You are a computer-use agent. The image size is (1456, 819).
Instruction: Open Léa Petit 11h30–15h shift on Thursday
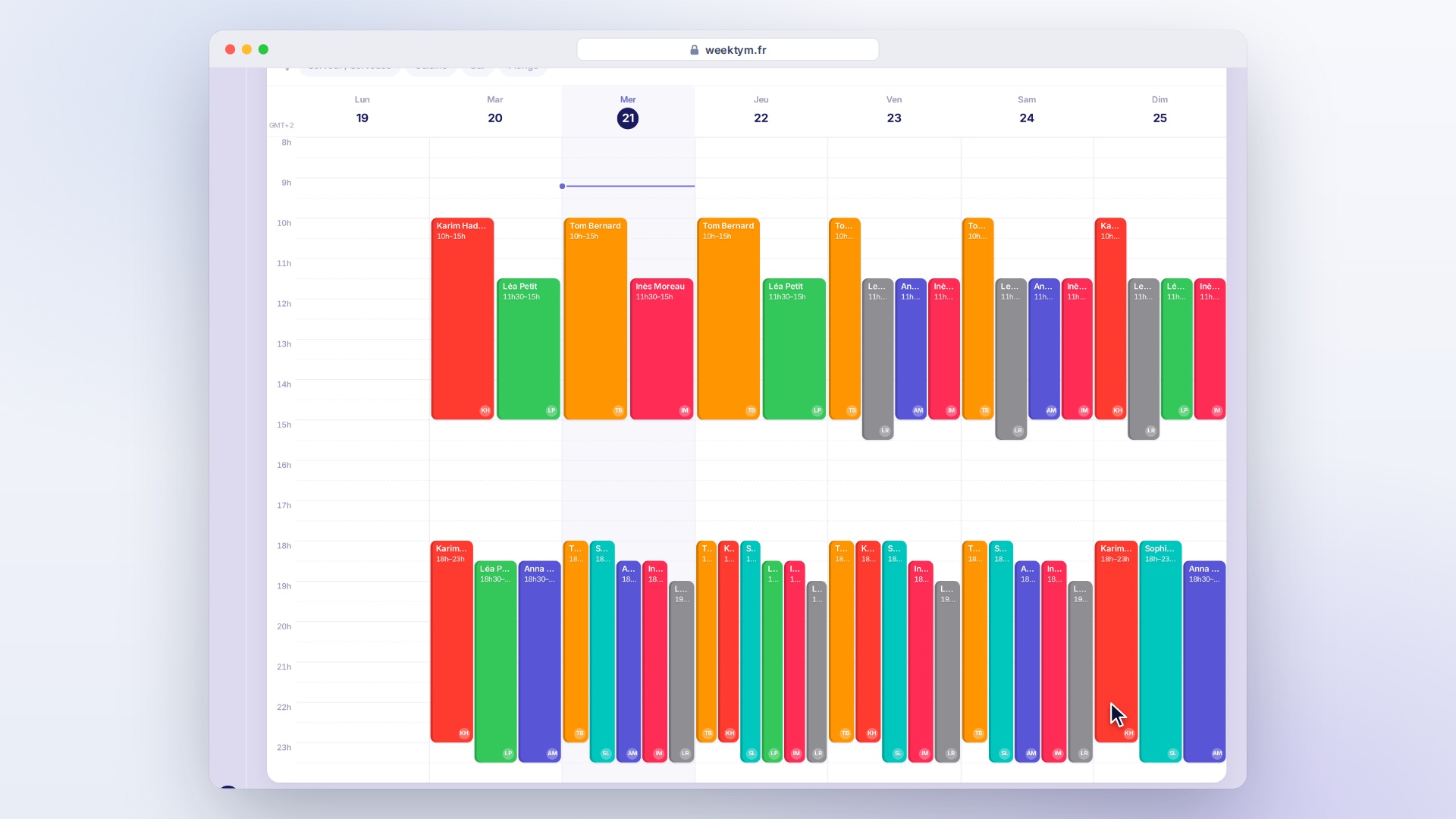[794, 349]
